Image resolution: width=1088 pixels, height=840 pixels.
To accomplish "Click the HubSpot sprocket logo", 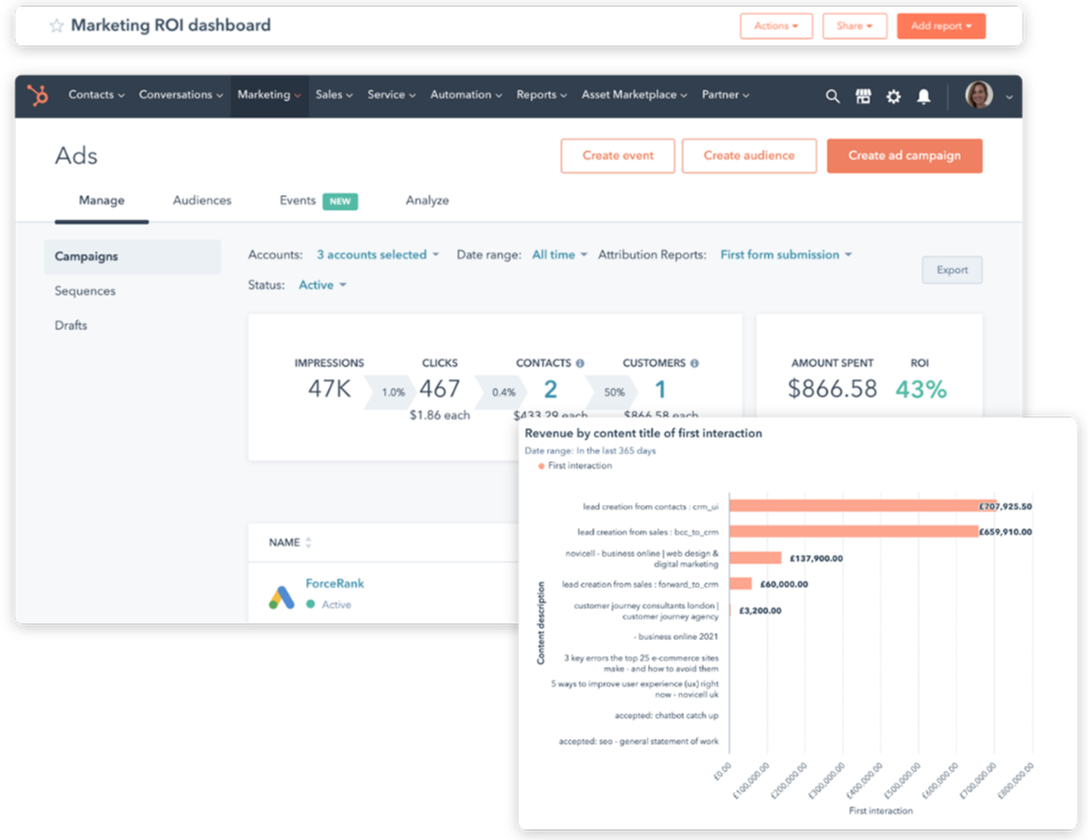I will click(37, 95).
